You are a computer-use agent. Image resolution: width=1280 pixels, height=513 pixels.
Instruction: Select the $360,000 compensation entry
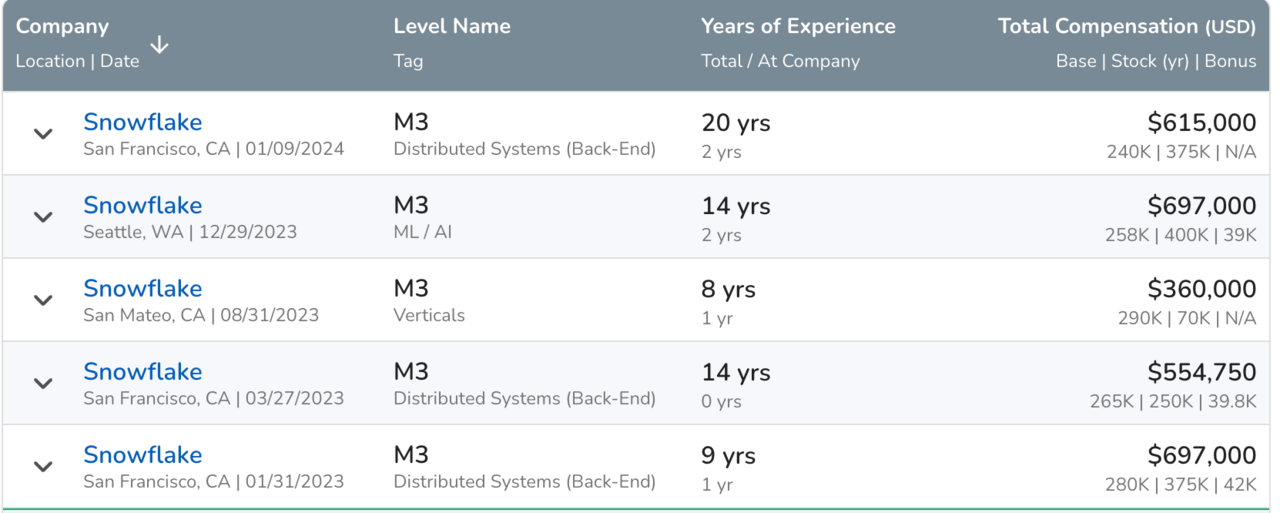click(1201, 289)
